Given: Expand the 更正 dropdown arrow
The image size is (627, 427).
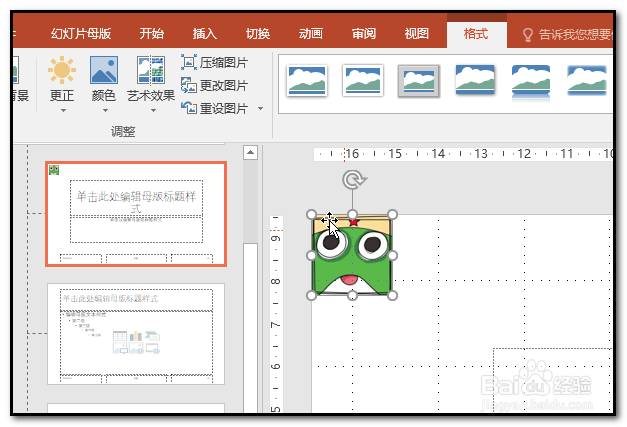Looking at the screenshot, I should (x=63, y=110).
